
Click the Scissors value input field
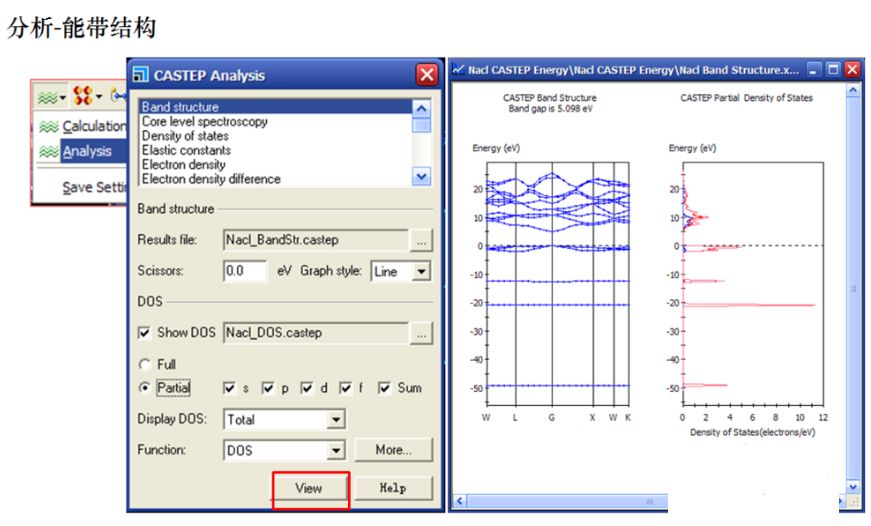[244, 271]
